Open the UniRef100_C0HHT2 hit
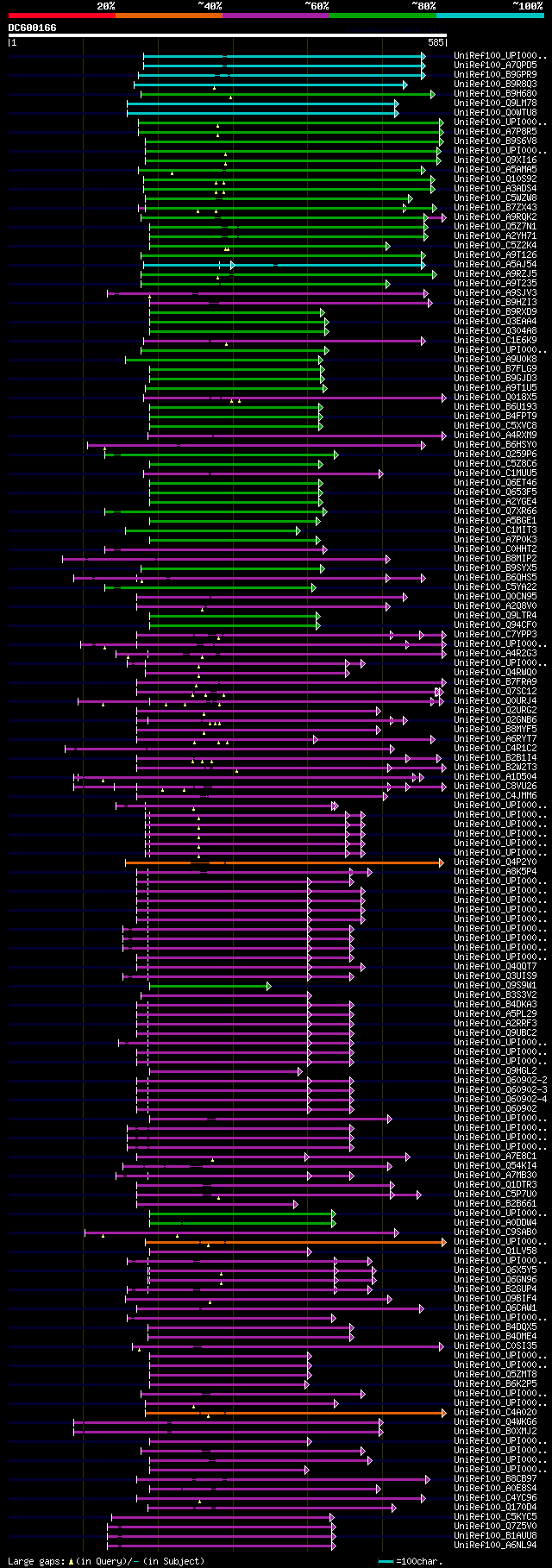Screen dimensions: 552x1568 tap(495, 549)
